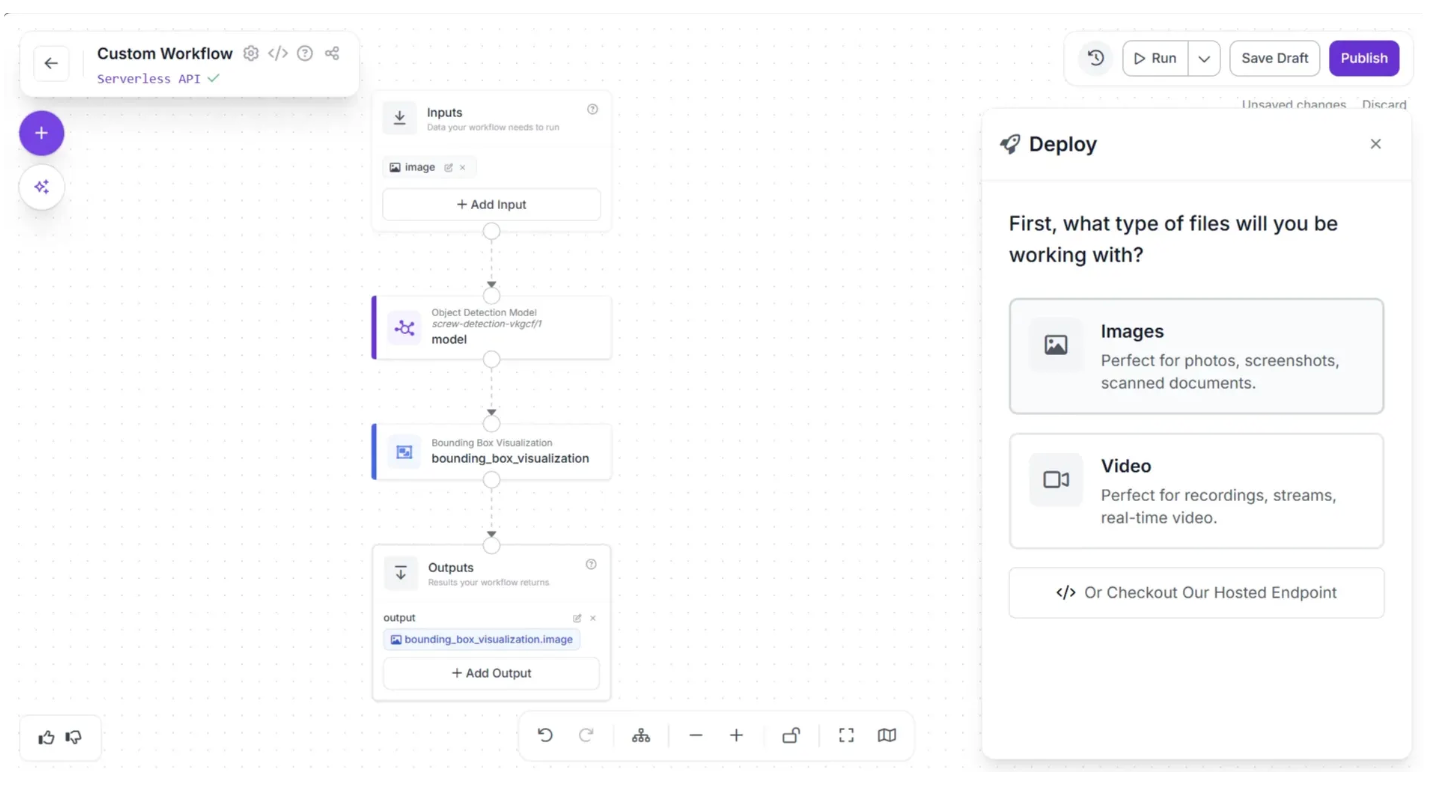The width and height of the screenshot is (1434, 792).
Task: Select the Video file type option
Action: (1196, 491)
